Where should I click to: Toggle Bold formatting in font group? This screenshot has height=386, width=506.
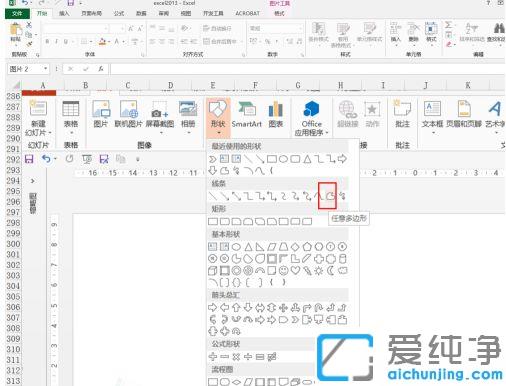(47, 41)
